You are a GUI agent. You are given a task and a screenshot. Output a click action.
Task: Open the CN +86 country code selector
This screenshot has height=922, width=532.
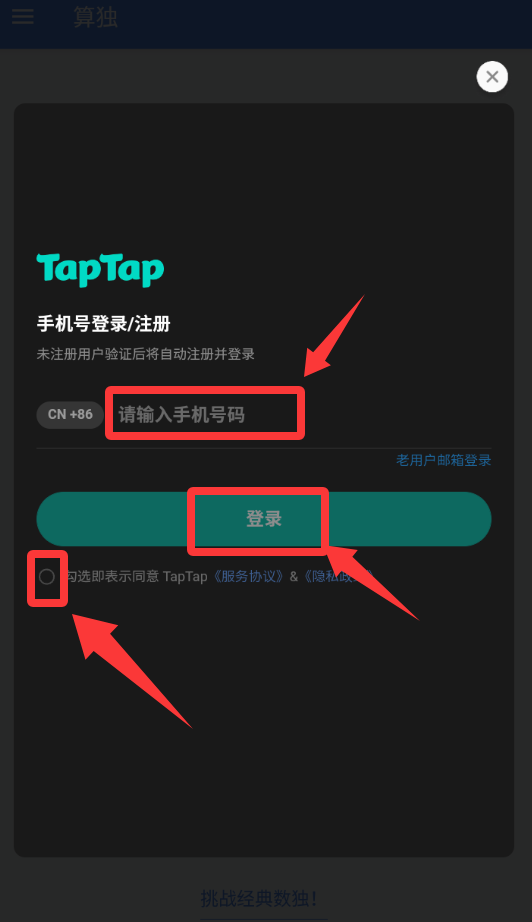tap(70, 415)
